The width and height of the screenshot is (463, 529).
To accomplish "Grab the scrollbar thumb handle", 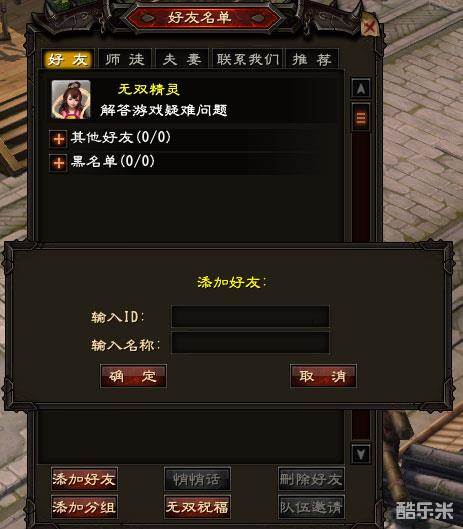I will pyautogui.click(x=361, y=118).
